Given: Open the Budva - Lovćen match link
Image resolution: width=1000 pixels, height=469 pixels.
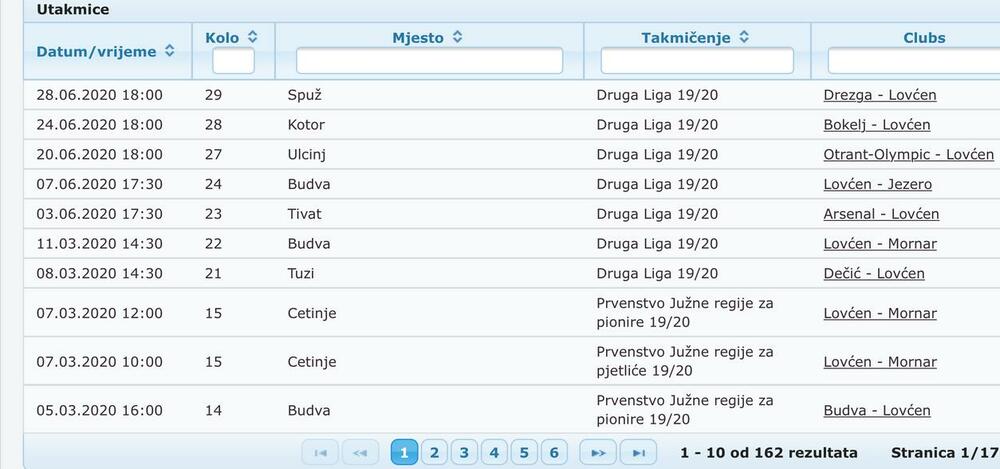Looking at the screenshot, I should point(876,411).
